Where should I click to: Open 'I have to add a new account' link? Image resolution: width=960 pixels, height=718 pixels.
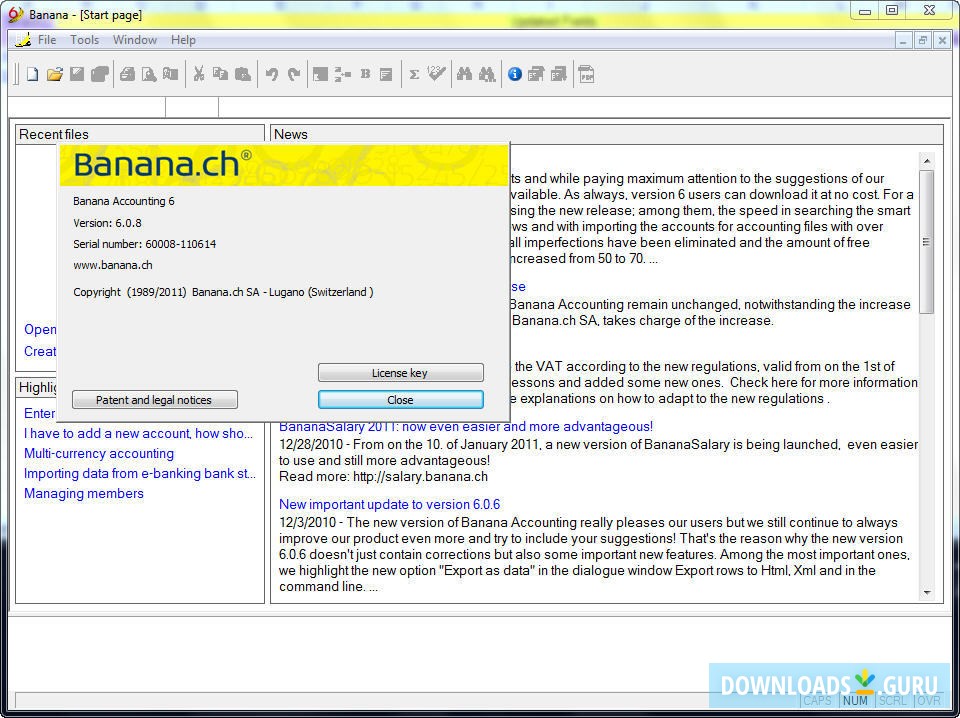click(x=138, y=433)
